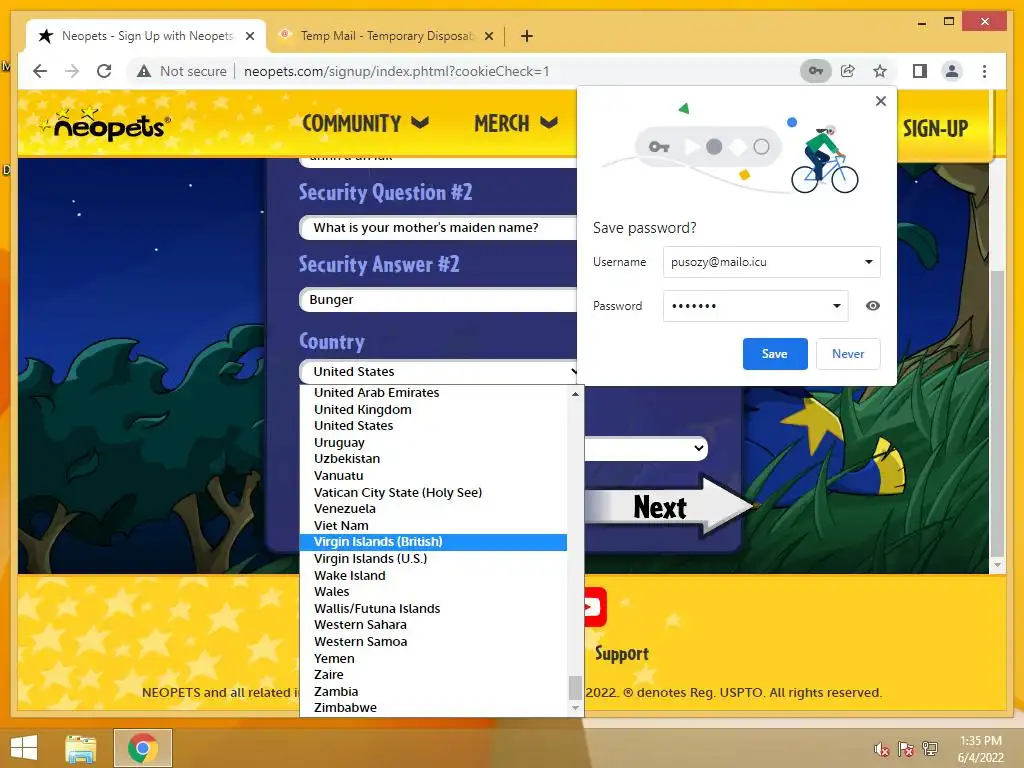This screenshot has height=768, width=1024.
Task: Click Security Answer #2 field with Bunger
Action: [x=438, y=300]
